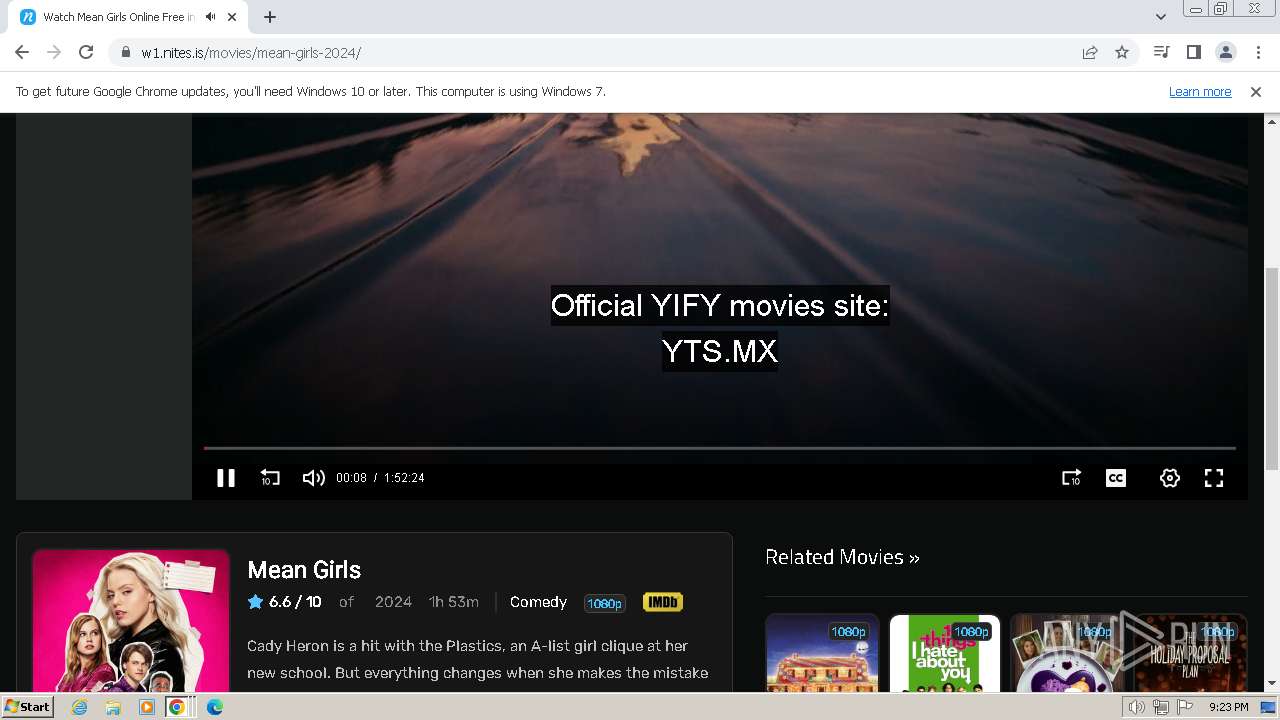Open the Chrome three-dot menu

pos(1258,52)
